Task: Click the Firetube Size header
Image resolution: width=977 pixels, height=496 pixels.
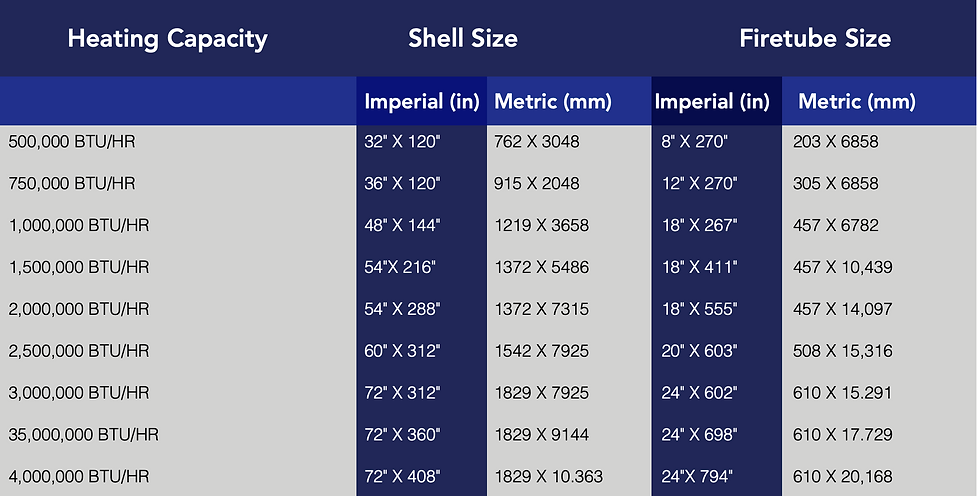Action: (x=815, y=39)
